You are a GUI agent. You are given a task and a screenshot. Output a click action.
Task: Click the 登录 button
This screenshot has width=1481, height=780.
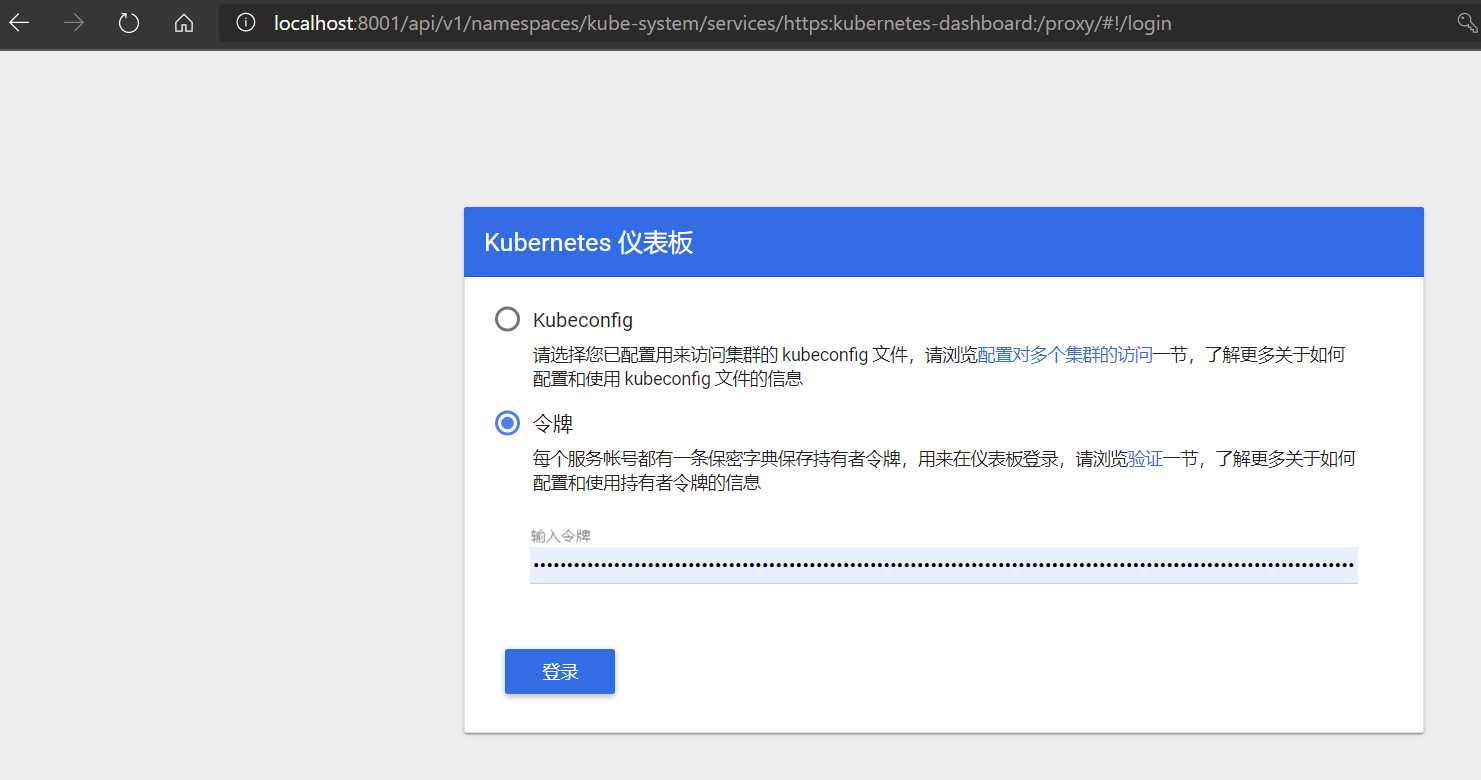point(560,672)
